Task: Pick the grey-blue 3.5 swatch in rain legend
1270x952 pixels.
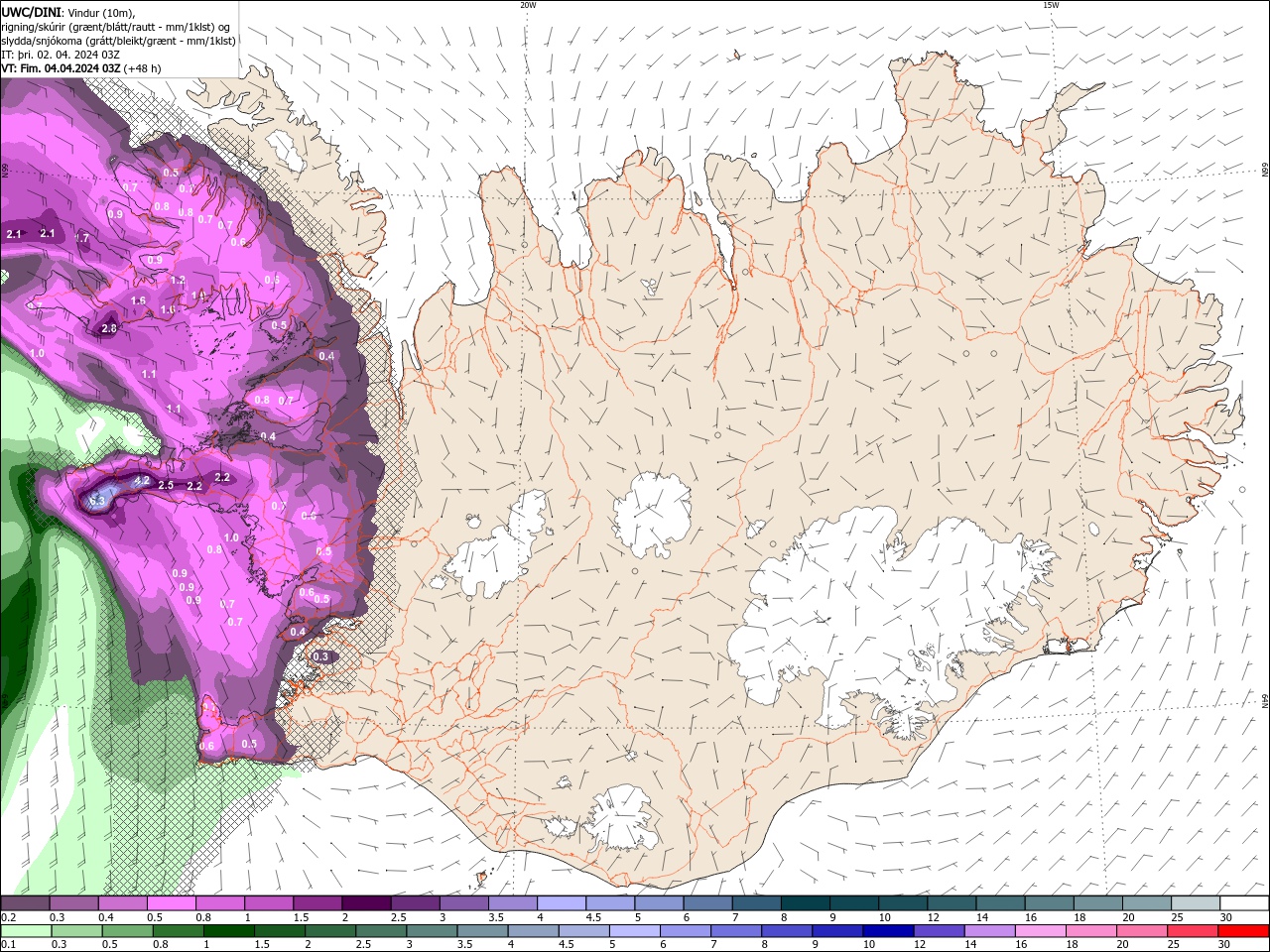Action: pos(482,931)
